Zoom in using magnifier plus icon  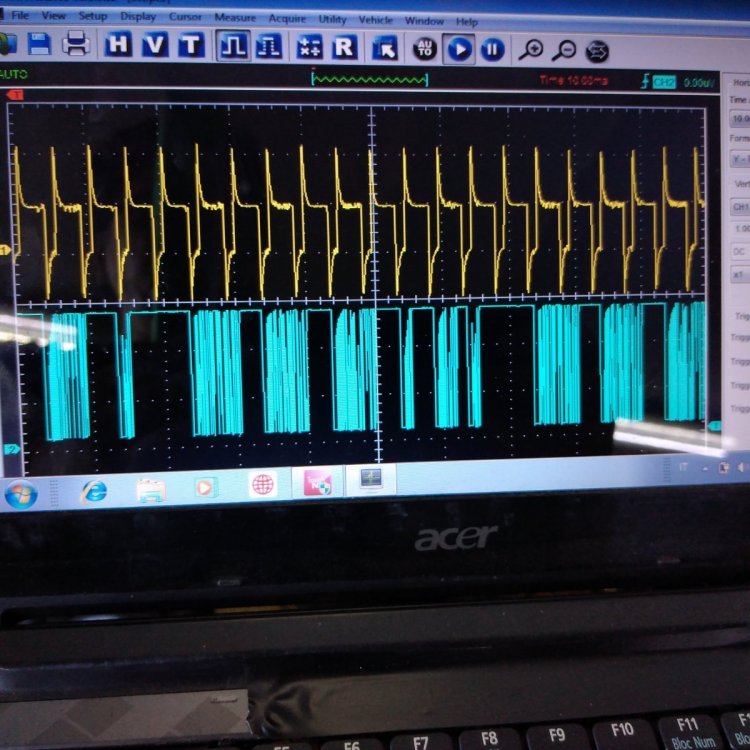[531, 49]
